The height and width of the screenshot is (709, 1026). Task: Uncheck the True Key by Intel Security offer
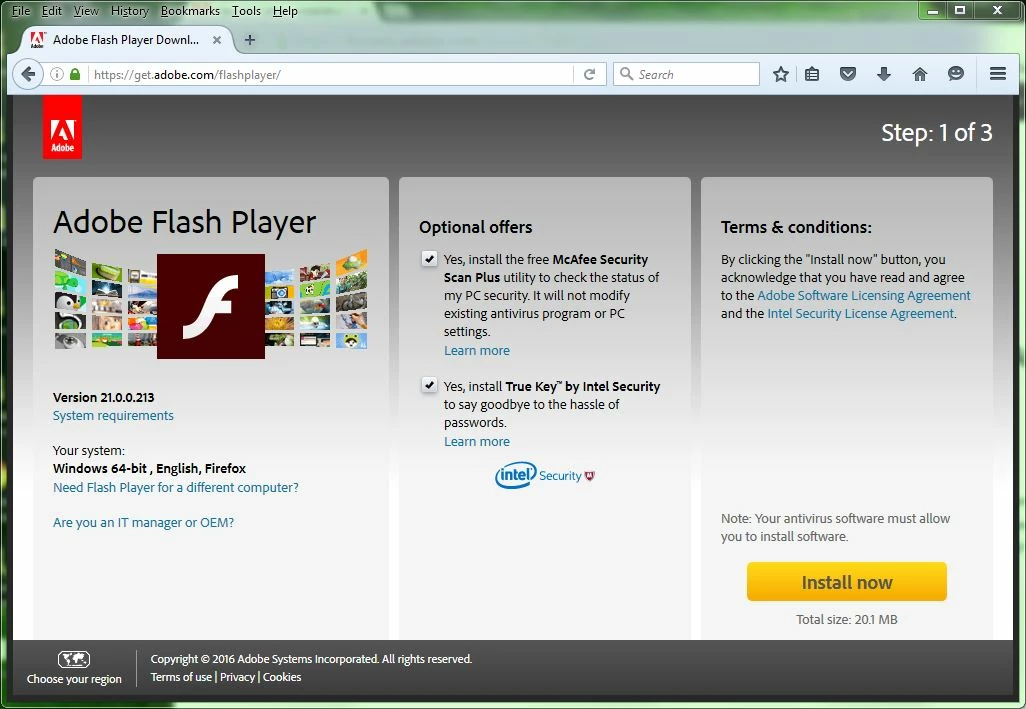(429, 385)
